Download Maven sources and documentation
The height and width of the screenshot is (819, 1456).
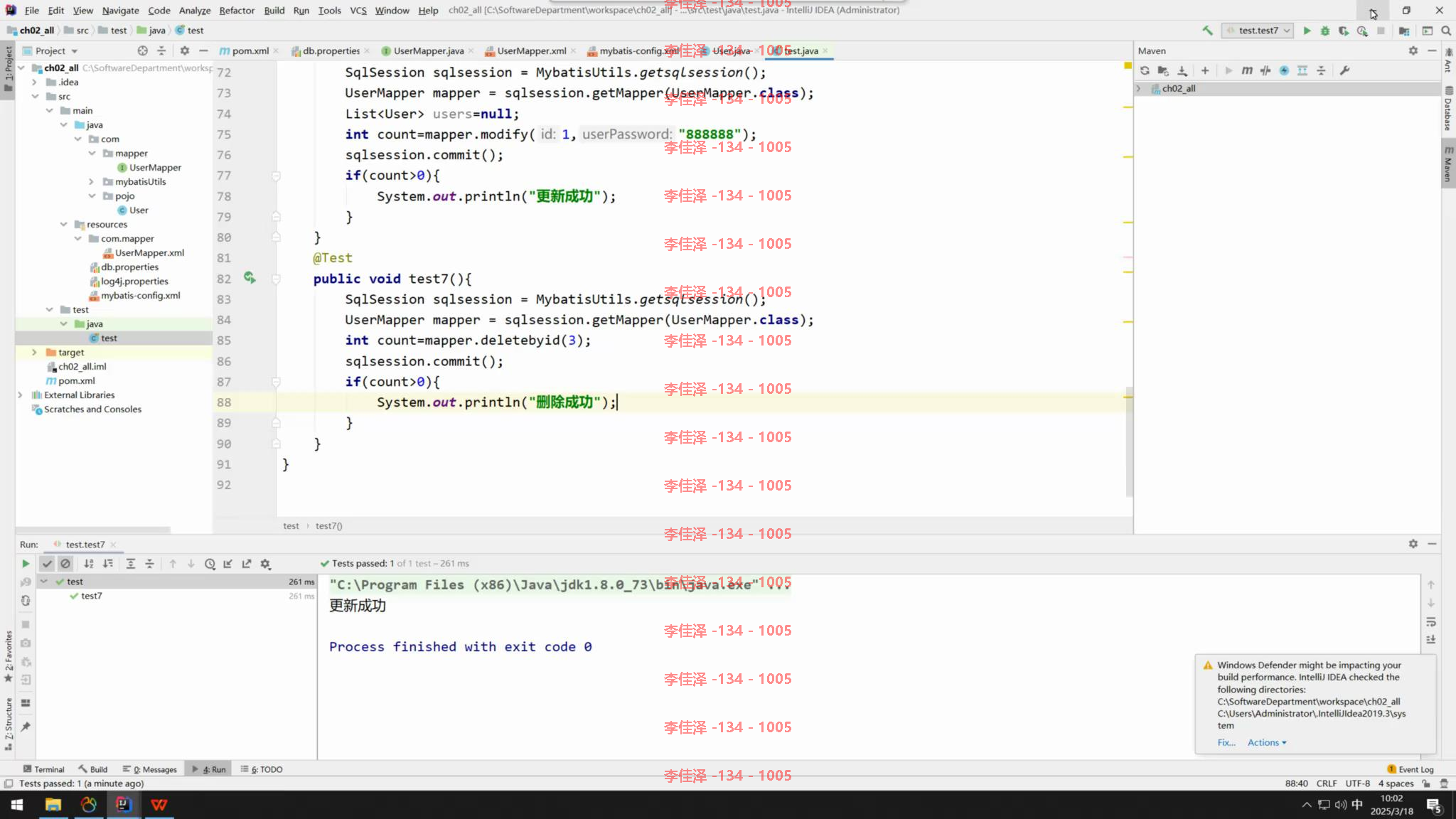(x=1182, y=70)
